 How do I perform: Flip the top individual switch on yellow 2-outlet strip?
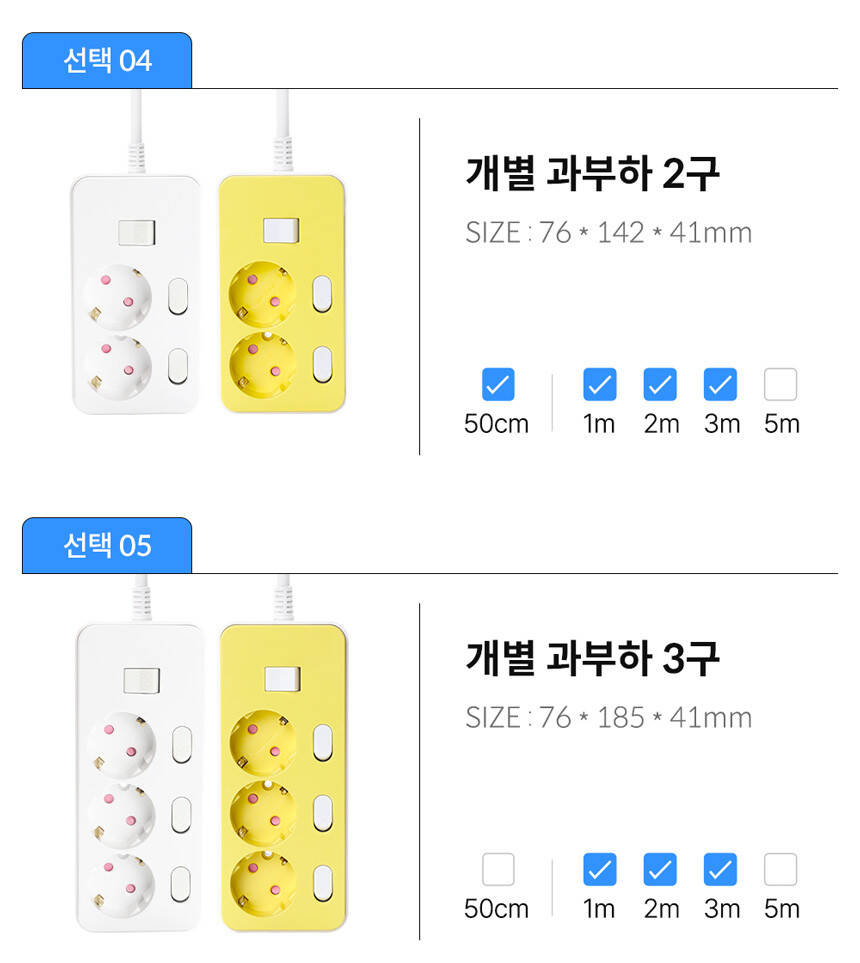point(322,293)
